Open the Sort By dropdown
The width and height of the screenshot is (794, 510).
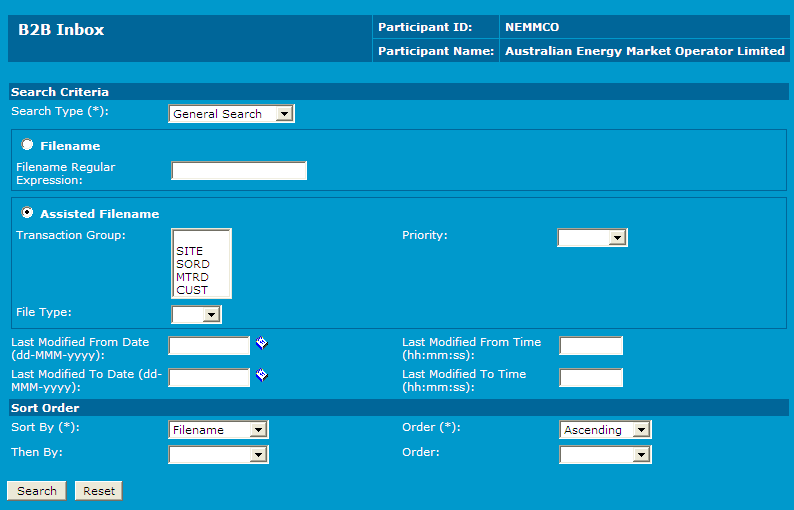218,430
